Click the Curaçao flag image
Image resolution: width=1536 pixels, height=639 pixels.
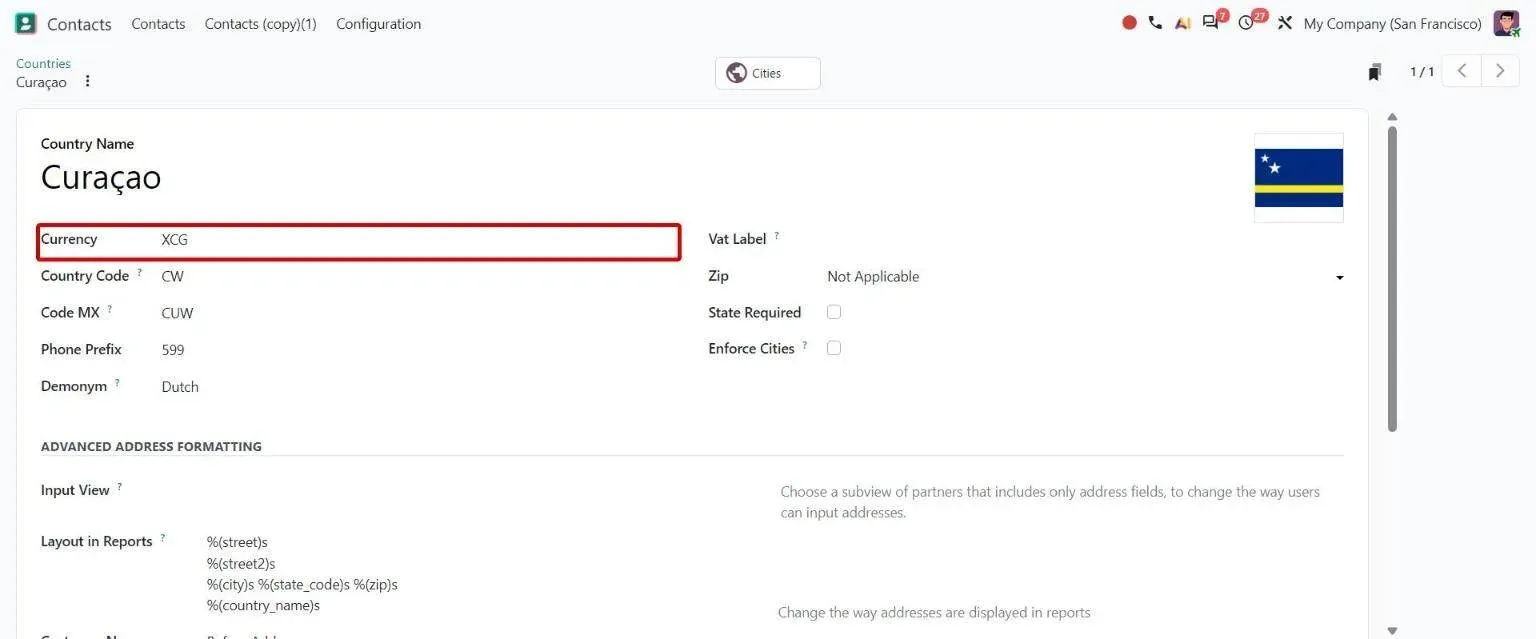(1299, 178)
